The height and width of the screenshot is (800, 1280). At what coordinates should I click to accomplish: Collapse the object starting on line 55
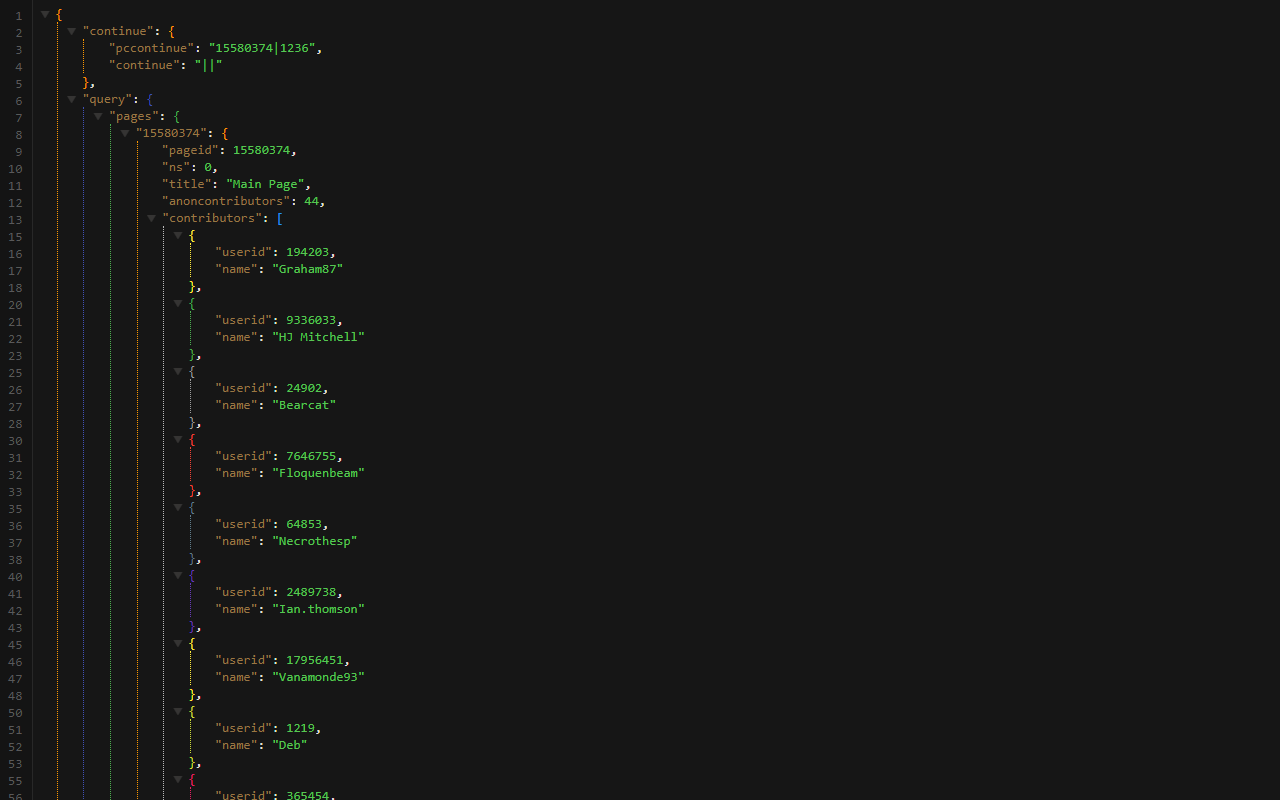pos(178,780)
